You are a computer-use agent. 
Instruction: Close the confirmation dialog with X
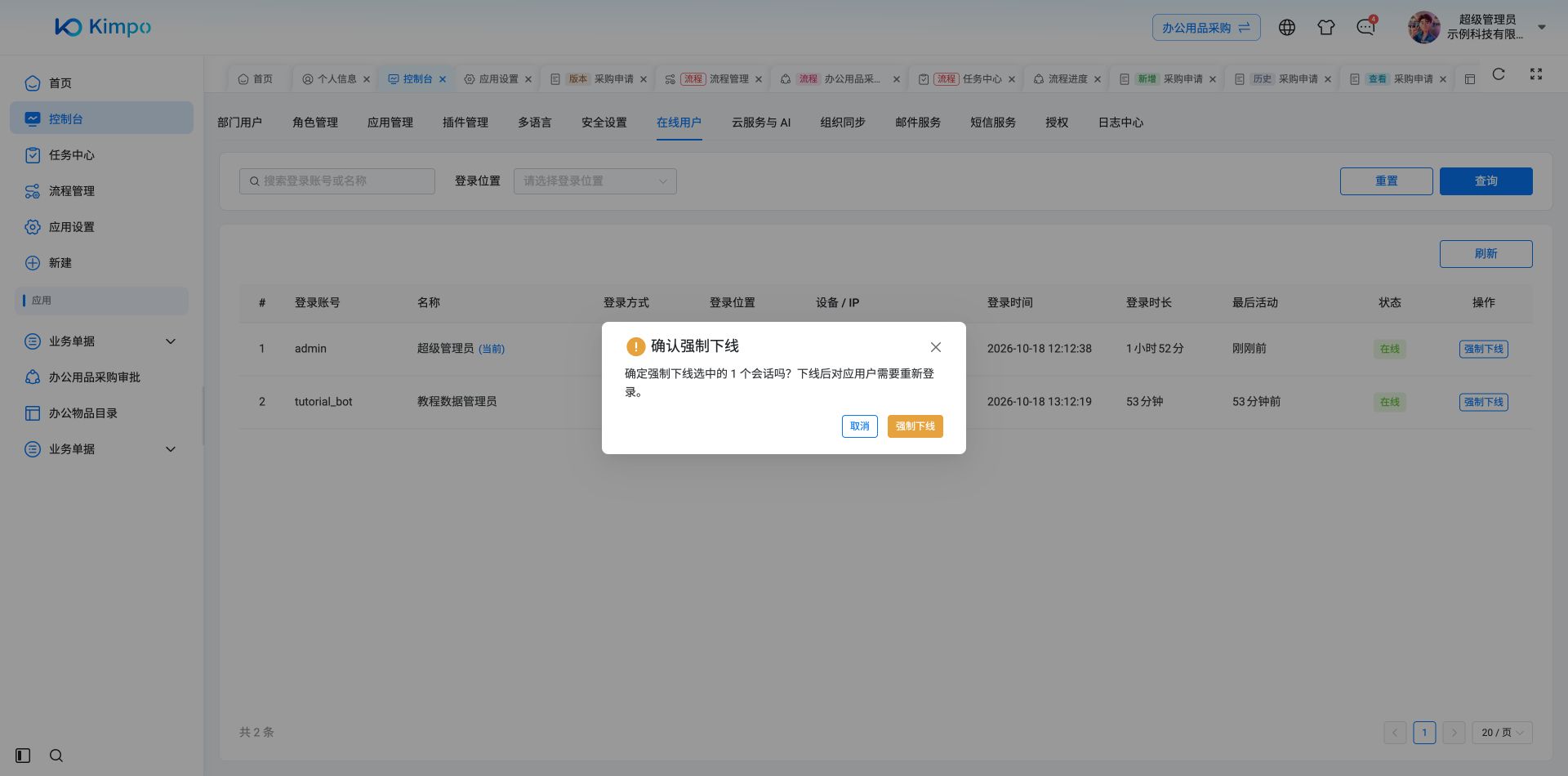click(936, 347)
